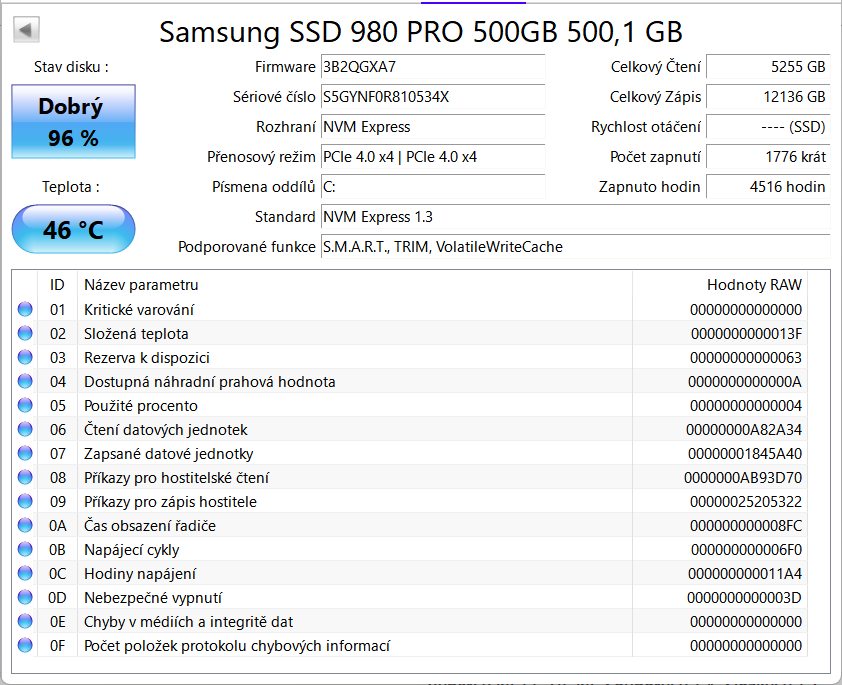Click the Dobrý 96 % health status button
This screenshot has height=685, width=842.
73,122
